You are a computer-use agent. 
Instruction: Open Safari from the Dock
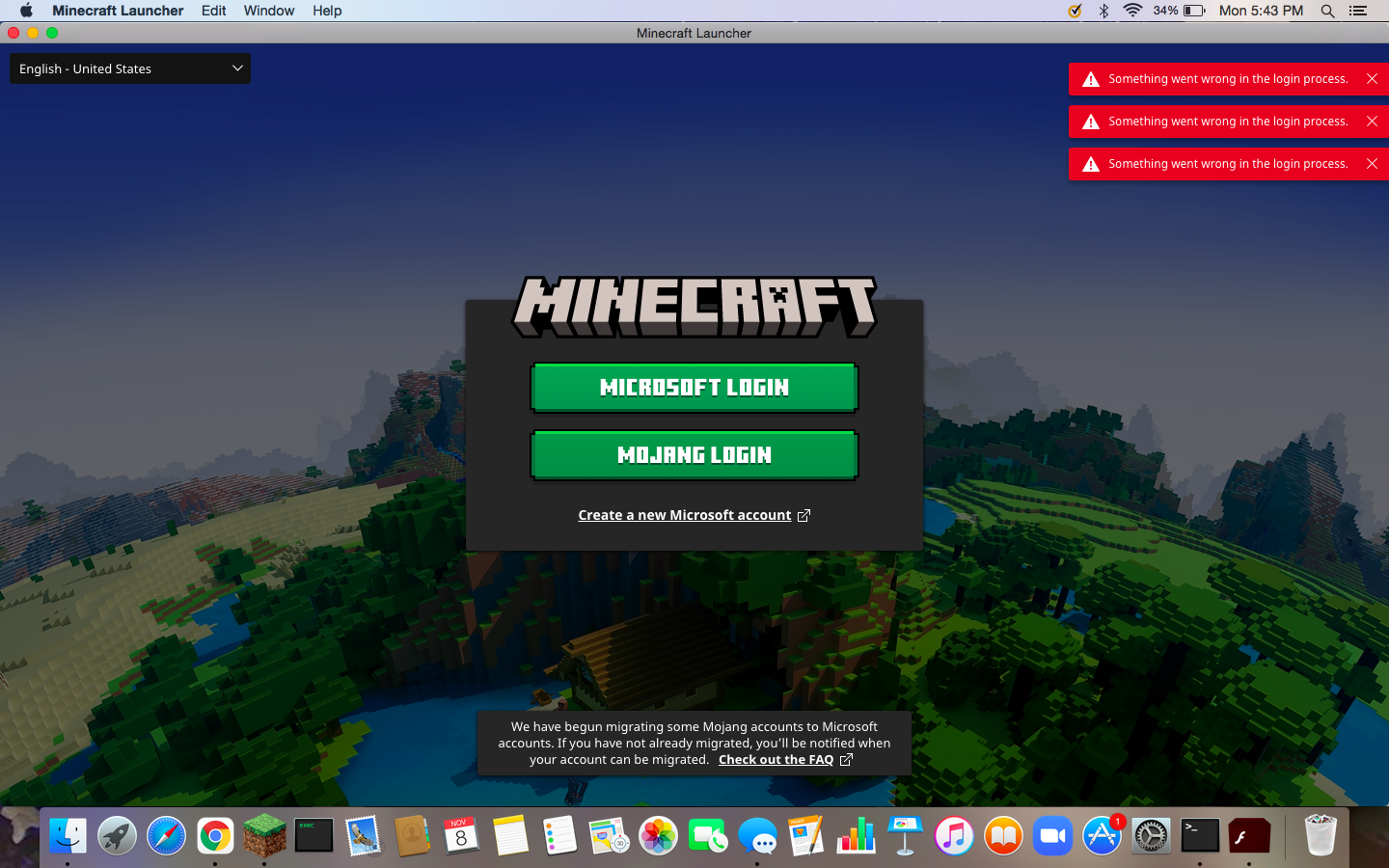(166, 835)
